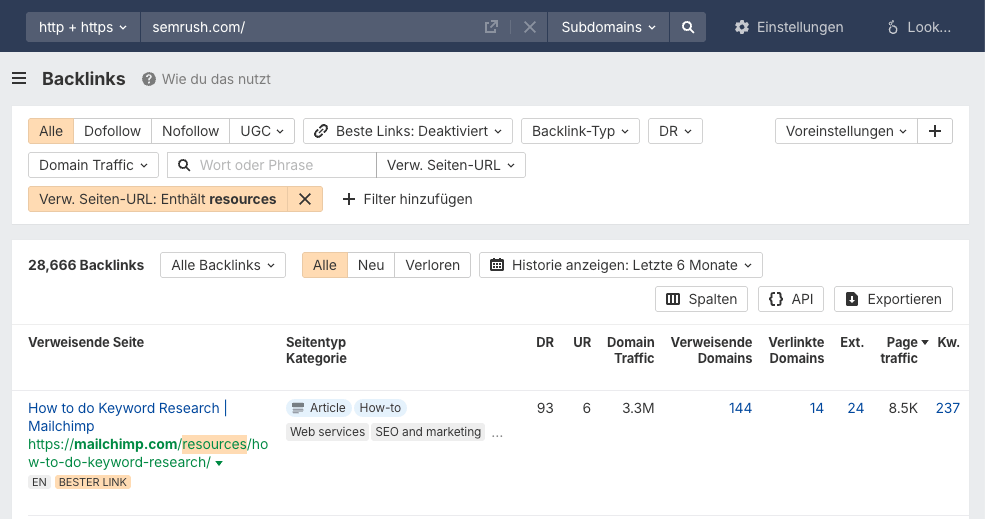Screen dimensions: 985x519
Task: Click the Wie du das nutzt help icon
Action: point(149,79)
